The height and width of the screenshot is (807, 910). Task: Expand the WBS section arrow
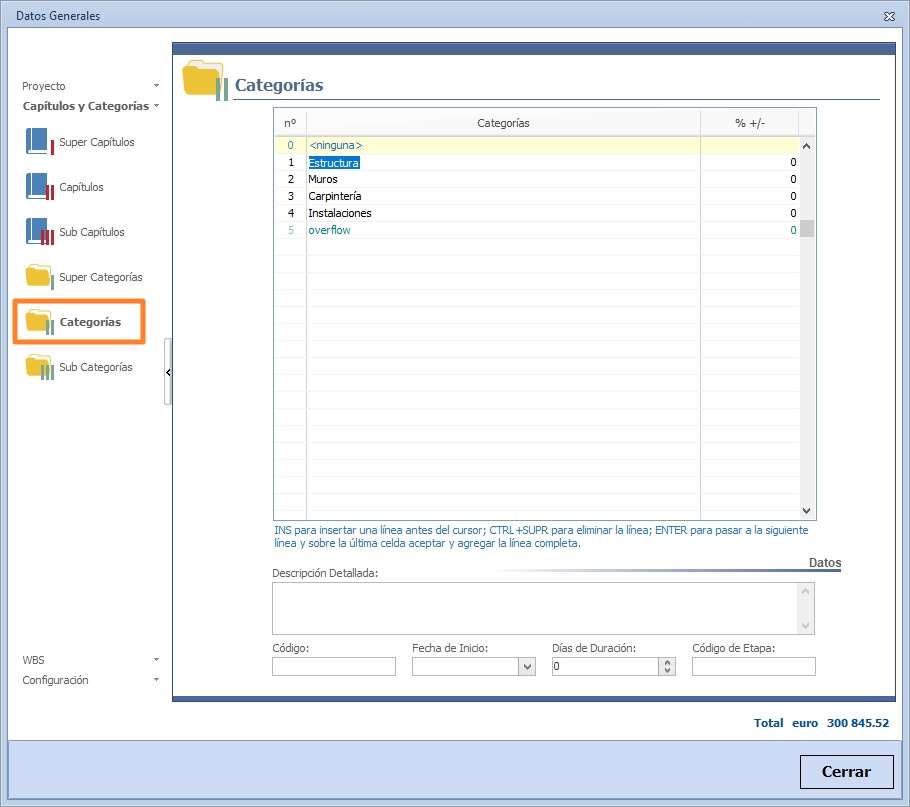156,660
